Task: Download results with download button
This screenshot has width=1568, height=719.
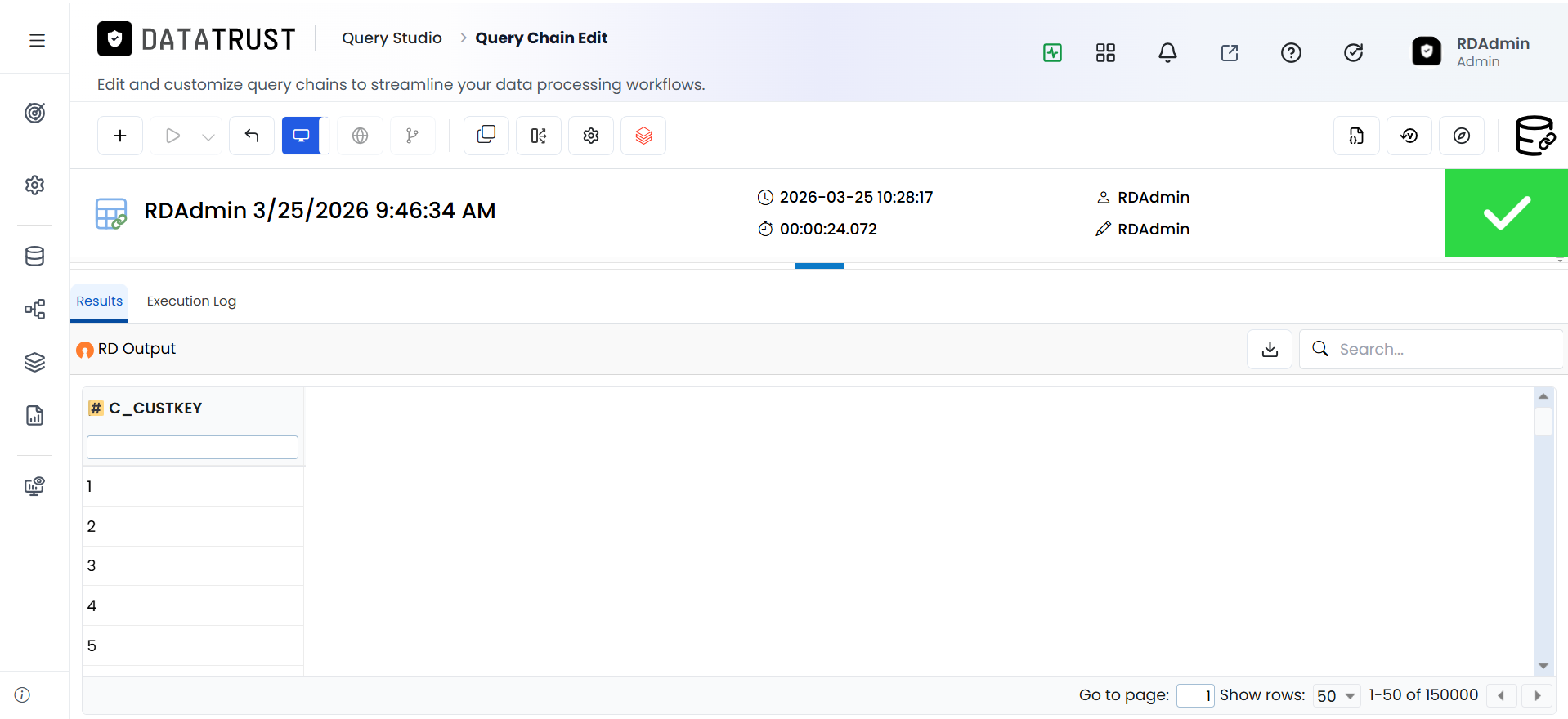Action: (x=1270, y=349)
